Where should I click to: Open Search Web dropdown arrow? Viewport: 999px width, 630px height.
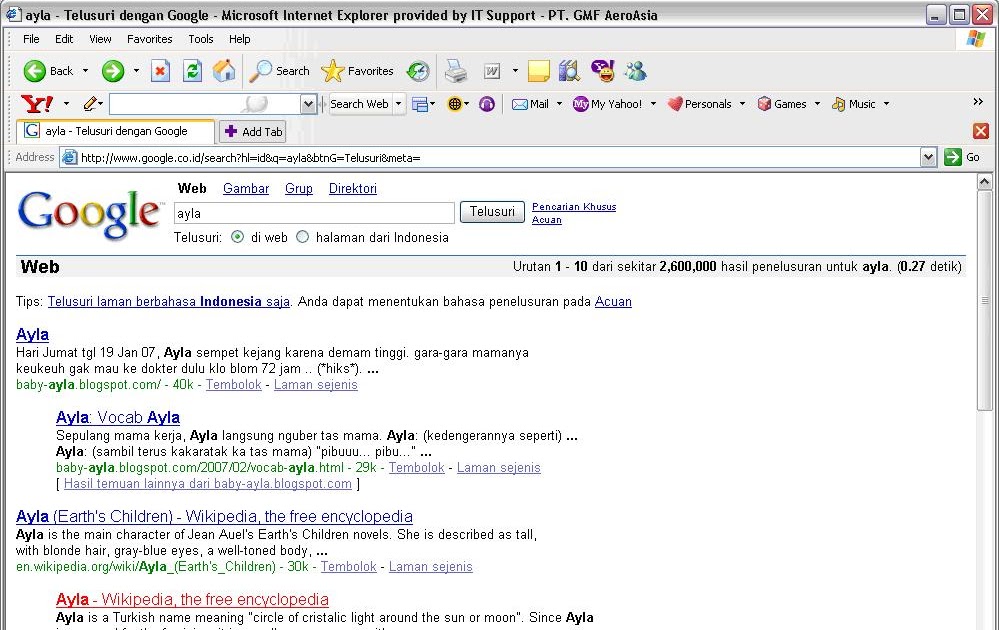[x=399, y=104]
